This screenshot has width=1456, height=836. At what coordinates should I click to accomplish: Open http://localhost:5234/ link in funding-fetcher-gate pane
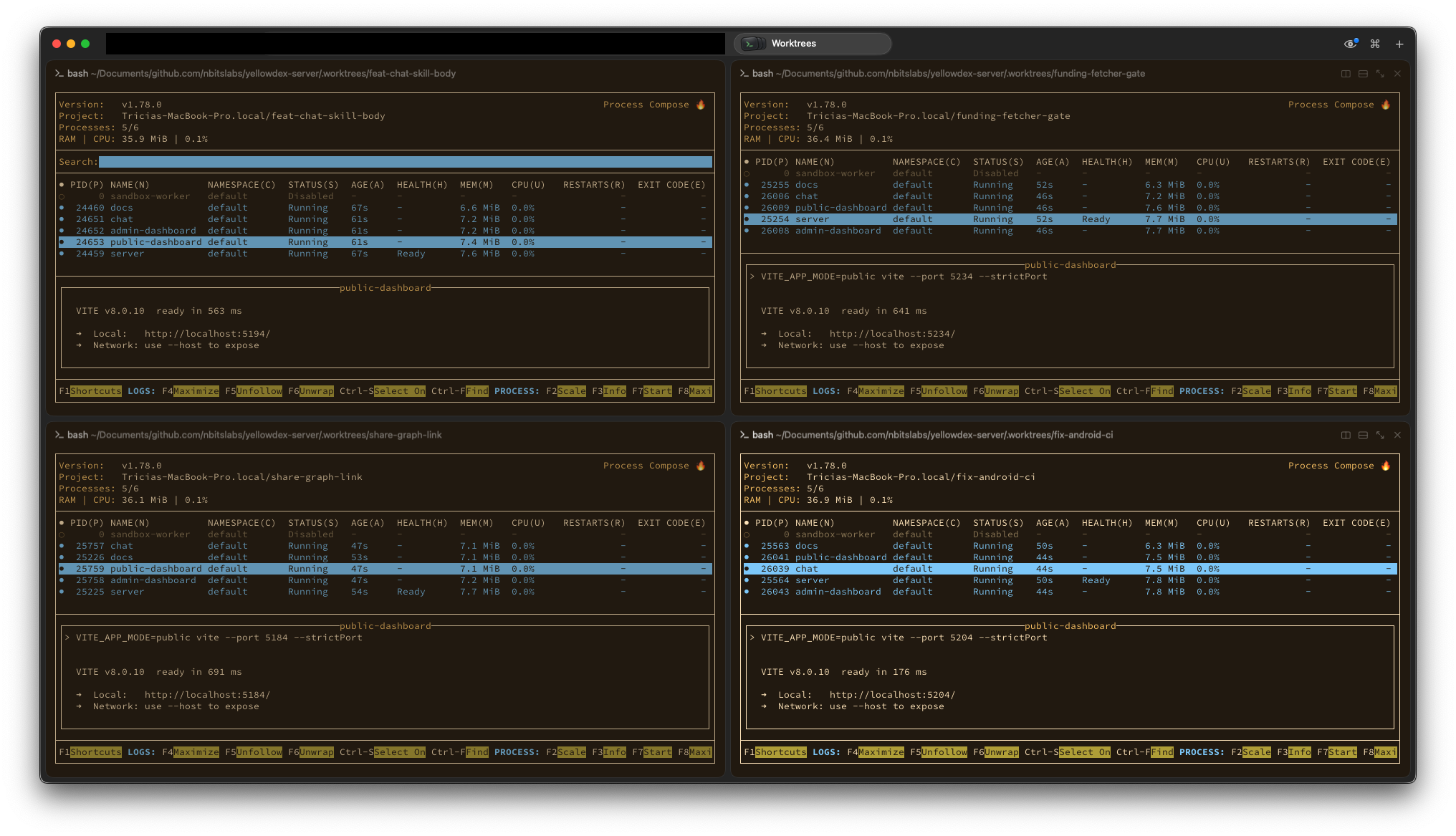point(892,334)
